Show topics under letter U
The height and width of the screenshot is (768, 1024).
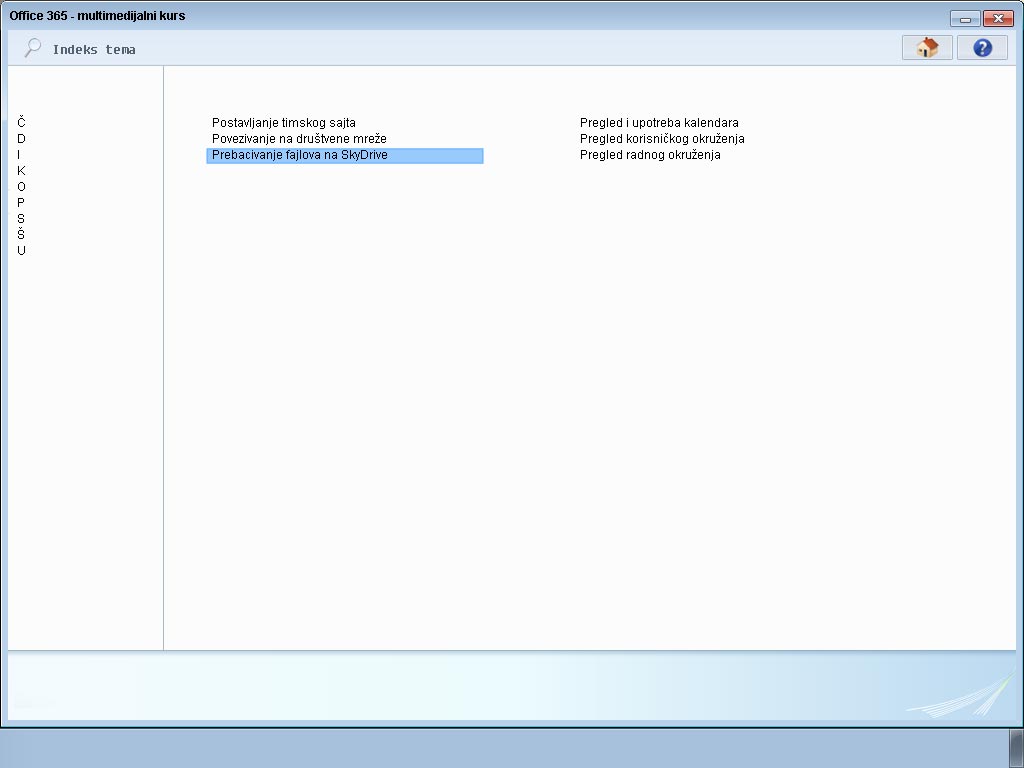click(x=21, y=251)
